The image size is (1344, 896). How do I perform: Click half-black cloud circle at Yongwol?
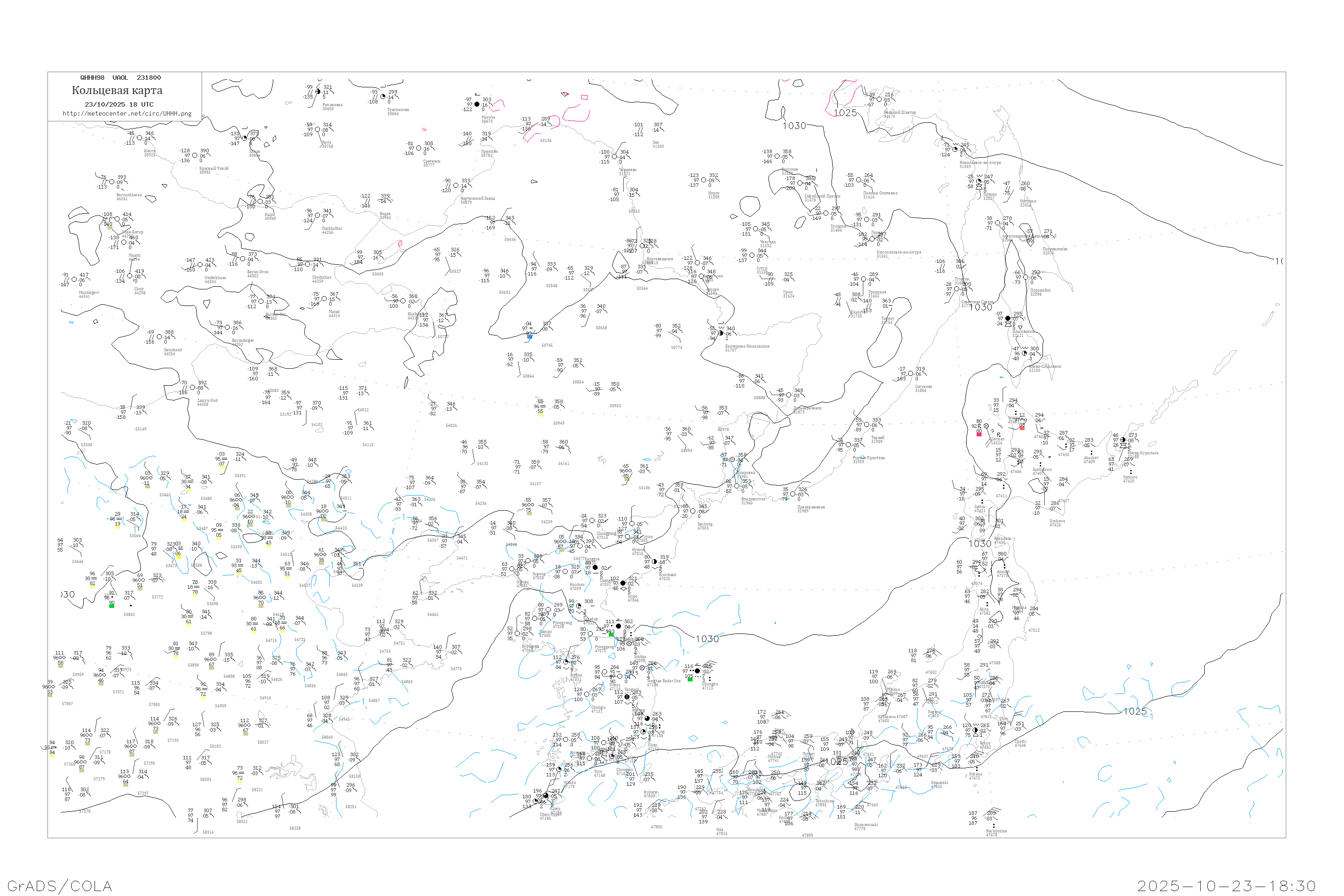point(627,697)
